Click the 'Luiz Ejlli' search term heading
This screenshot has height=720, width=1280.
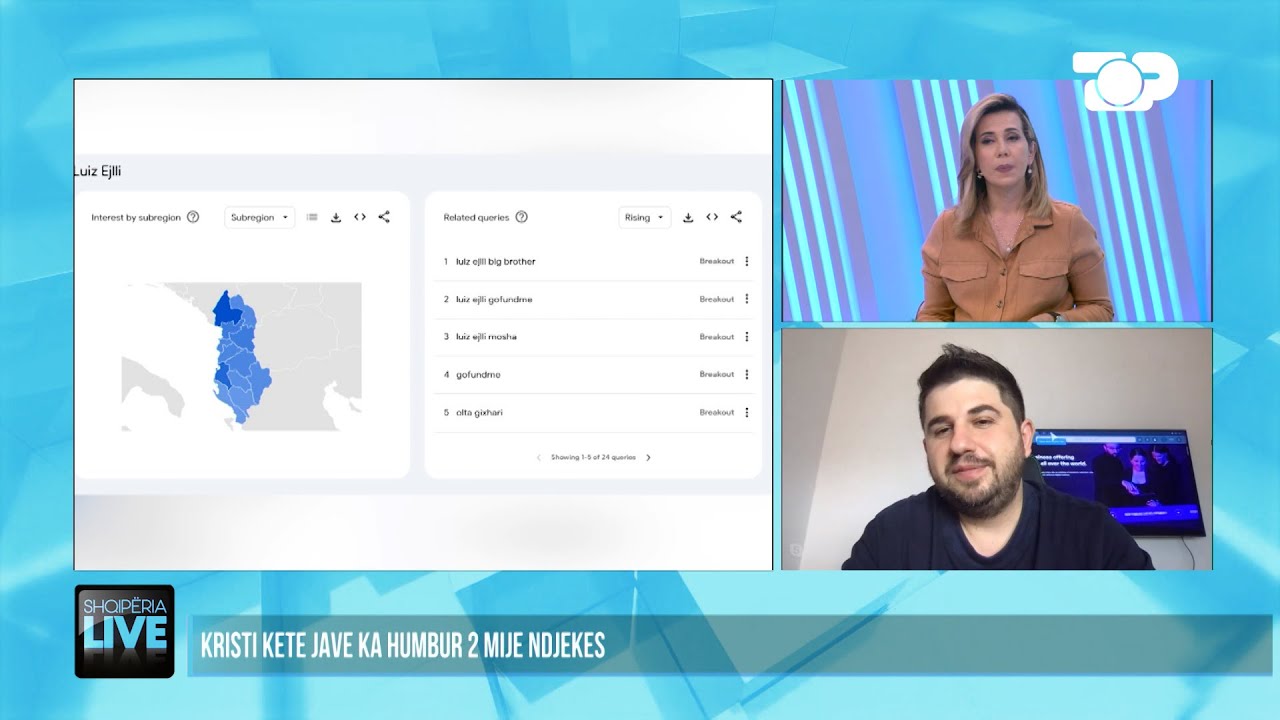point(97,171)
